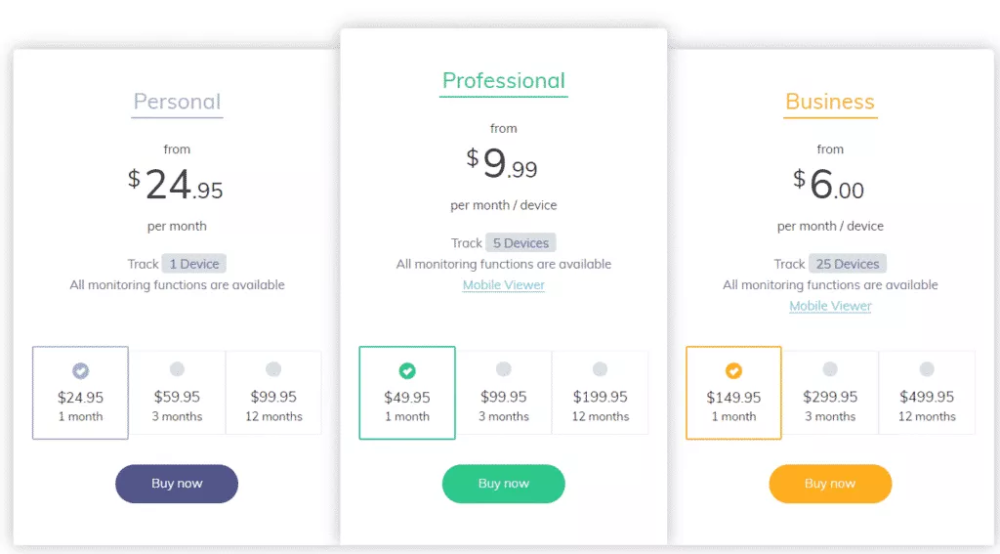Choose Personal $24.95 1 month plan

point(80,393)
